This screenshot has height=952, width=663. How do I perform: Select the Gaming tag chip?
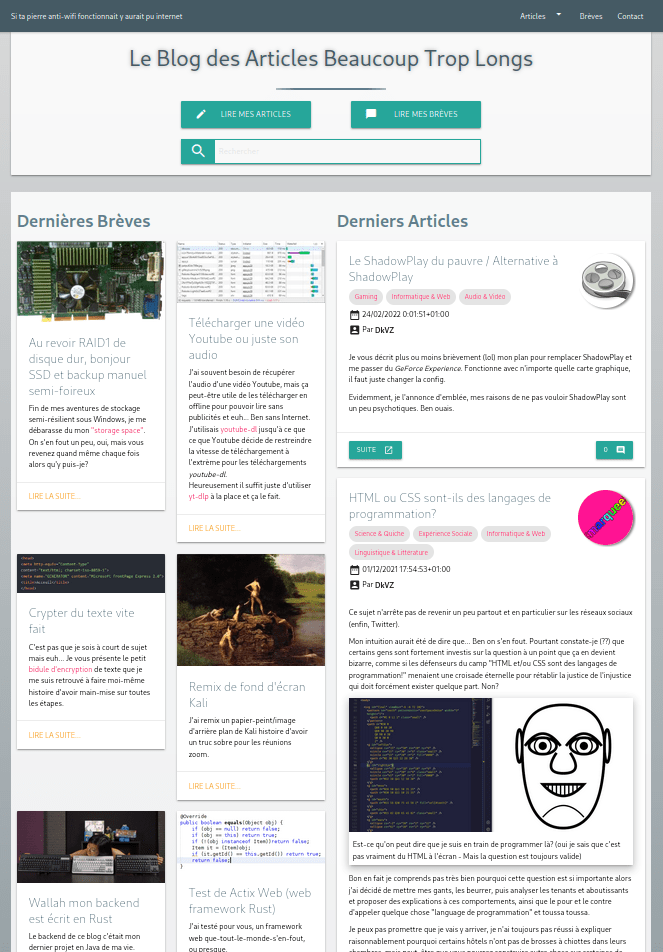click(366, 297)
